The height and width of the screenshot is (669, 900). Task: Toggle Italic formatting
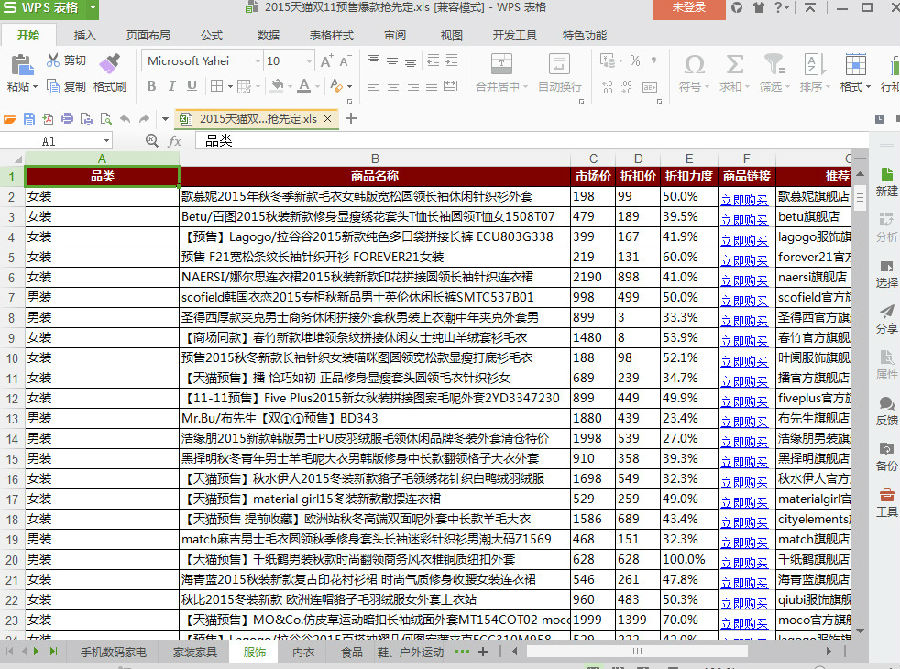pyautogui.click(x=171, y=86)
